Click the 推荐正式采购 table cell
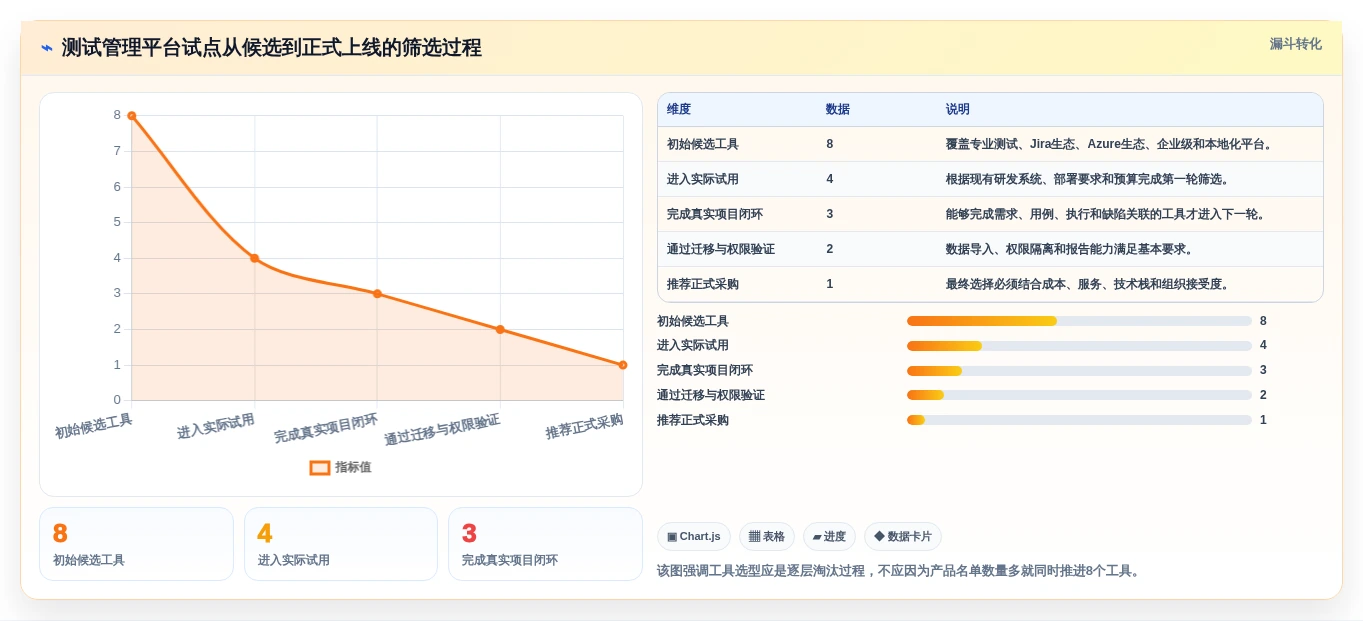 [703, 284]
